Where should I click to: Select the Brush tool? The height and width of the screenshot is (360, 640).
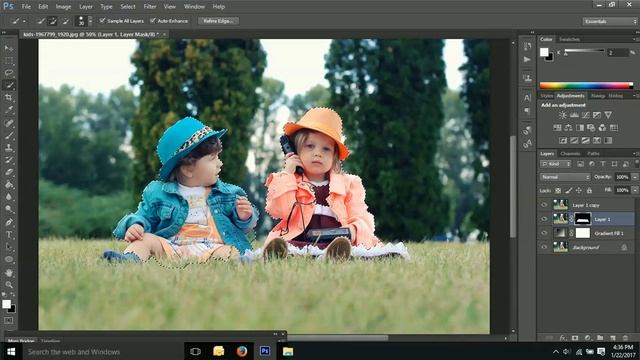click(x=9, y=135)
